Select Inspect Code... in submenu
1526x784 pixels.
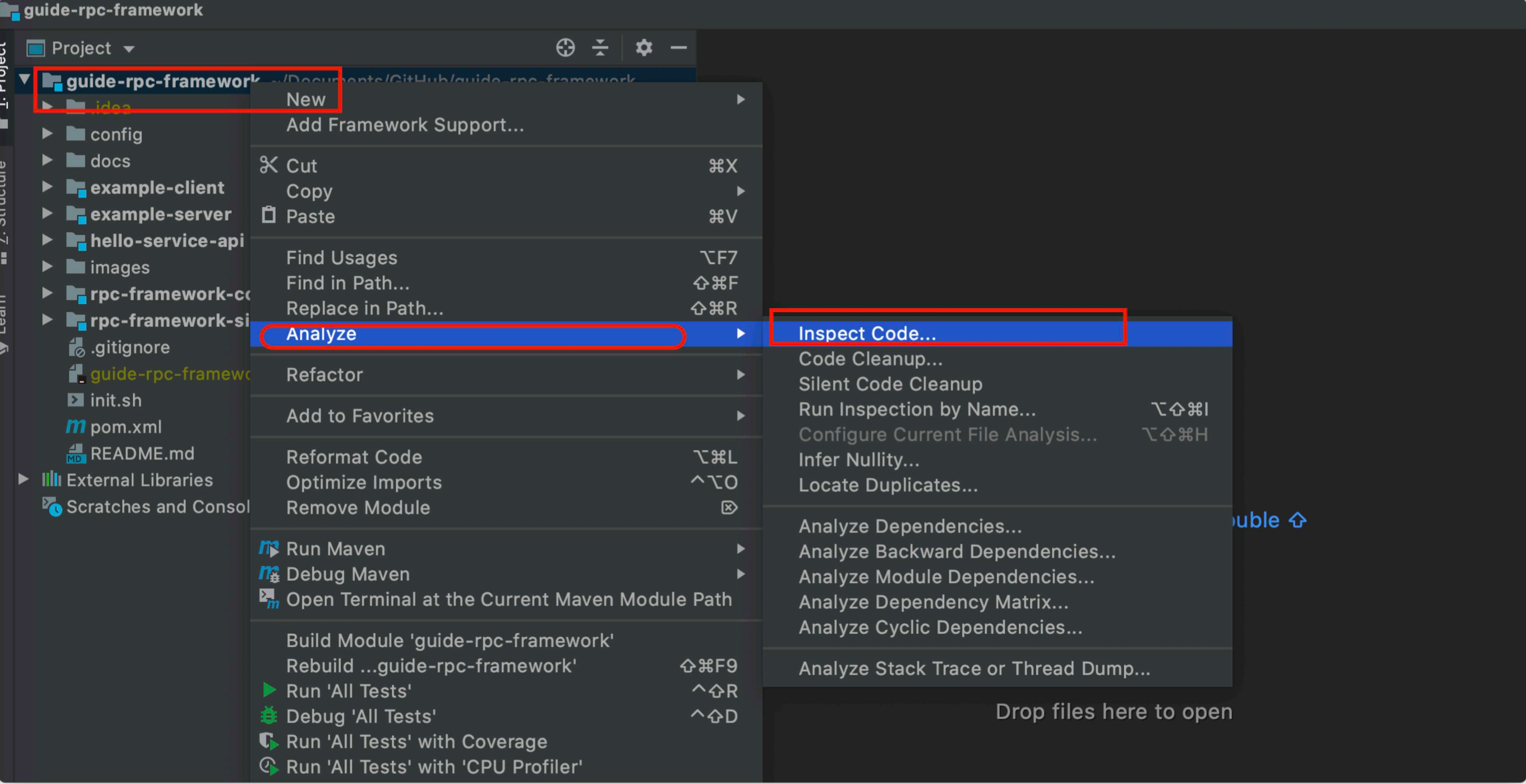(x=998, y=333)
